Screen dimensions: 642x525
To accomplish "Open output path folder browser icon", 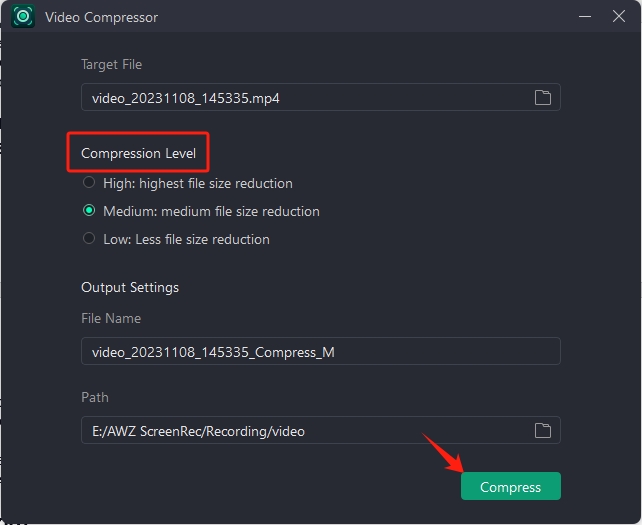I will tap(543, 430).
